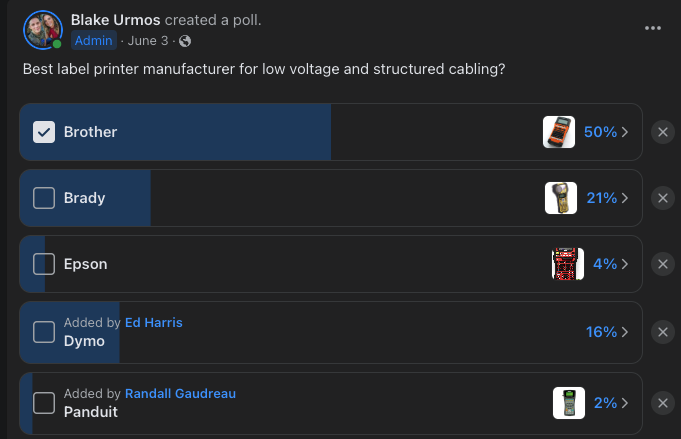Uncheck the Brother checkbox
This screenshot has width=681, height=439.
tap(44, 132)
